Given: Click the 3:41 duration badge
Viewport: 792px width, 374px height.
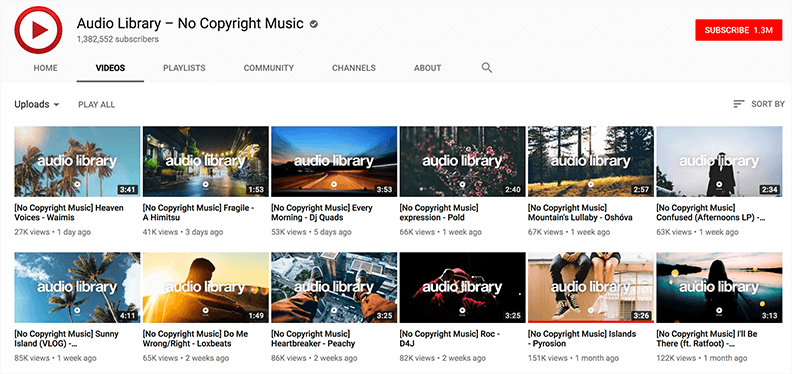Looking at the screenshot, I should [128, 190].
